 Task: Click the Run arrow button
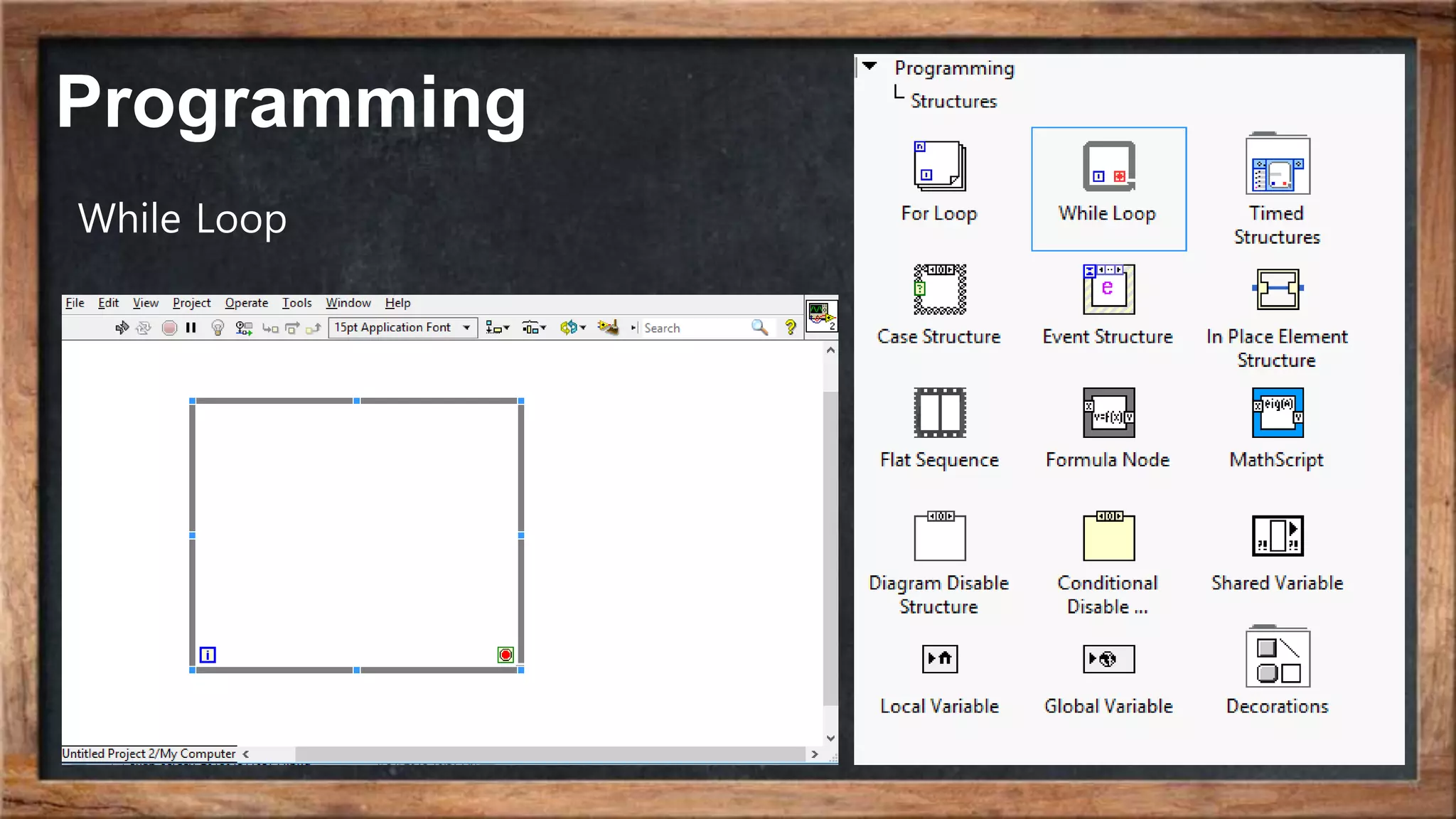[122, 328]
